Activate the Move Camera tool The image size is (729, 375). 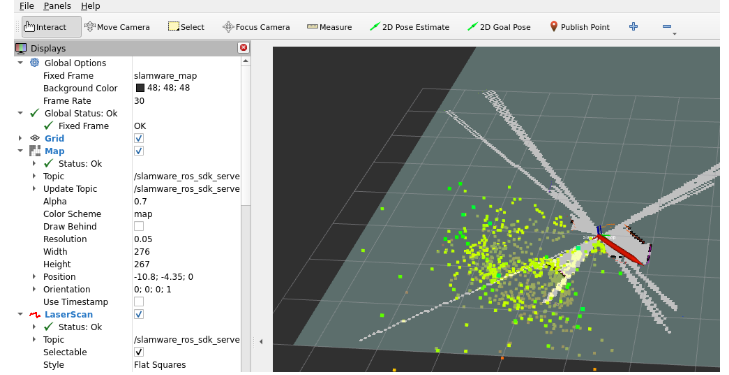tap(117, 27)
